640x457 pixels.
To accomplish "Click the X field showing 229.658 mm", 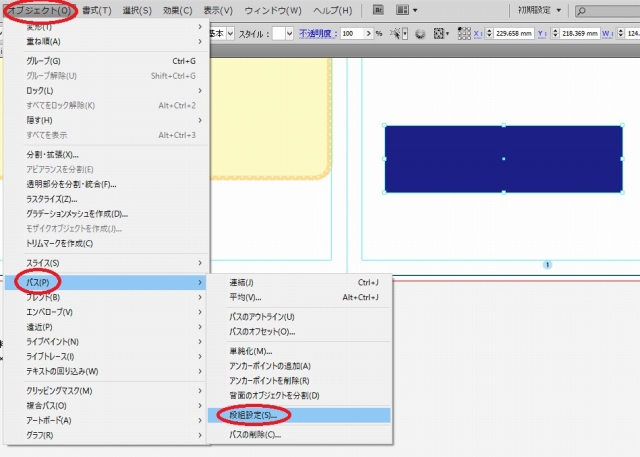I will (x=513, y=33).
